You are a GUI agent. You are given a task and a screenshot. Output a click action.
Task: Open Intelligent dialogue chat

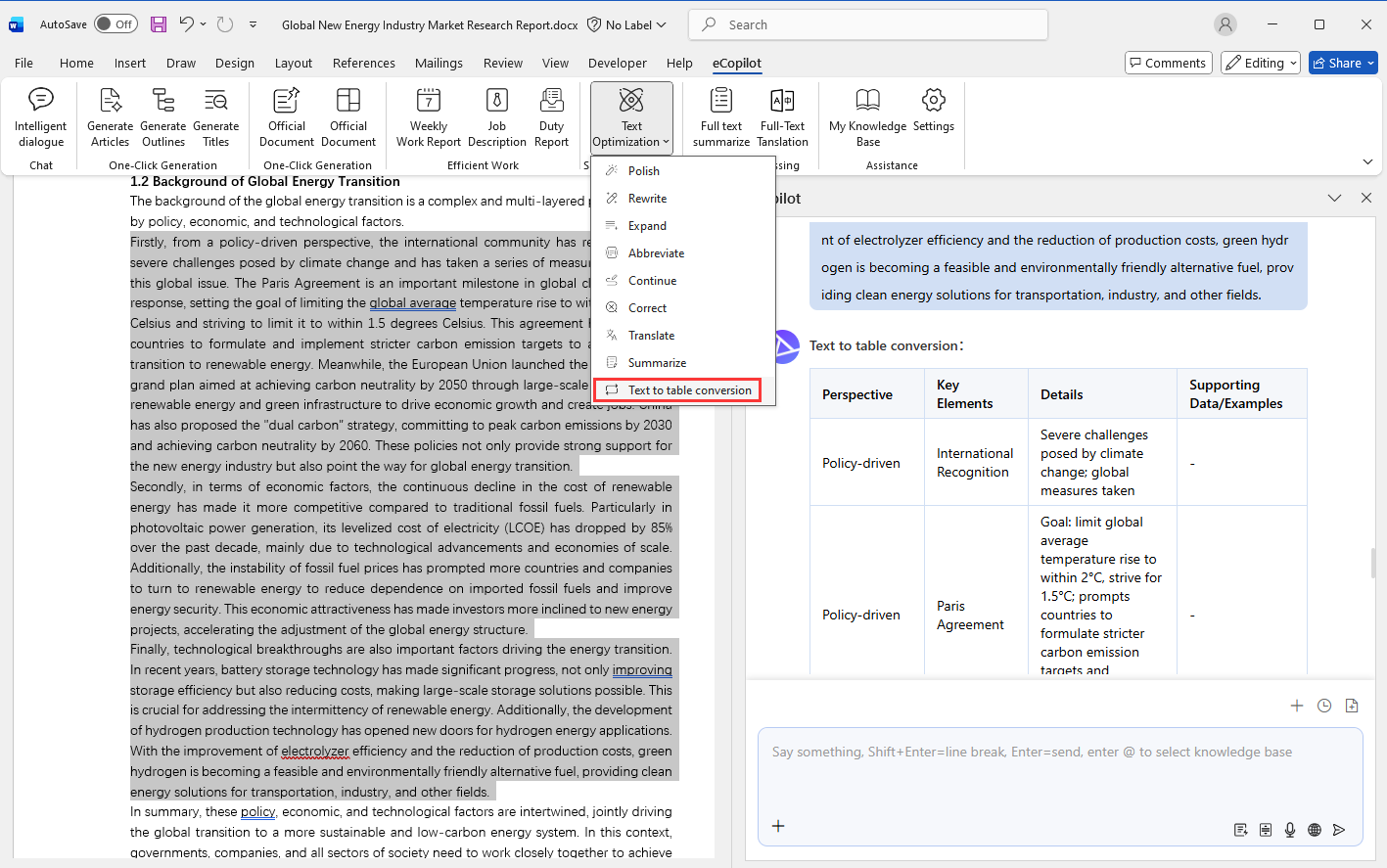pyautogui.click(x=41, y=117)
